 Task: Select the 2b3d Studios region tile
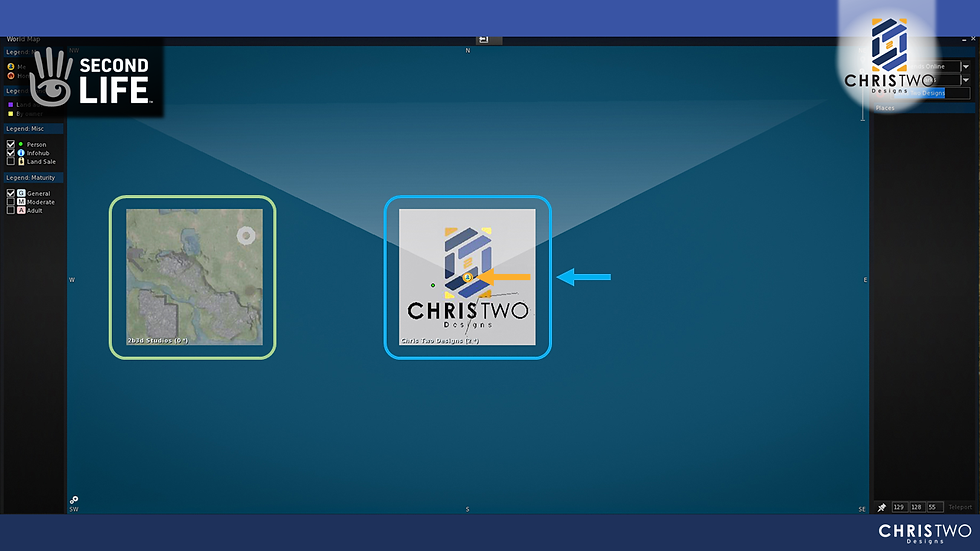194,277
